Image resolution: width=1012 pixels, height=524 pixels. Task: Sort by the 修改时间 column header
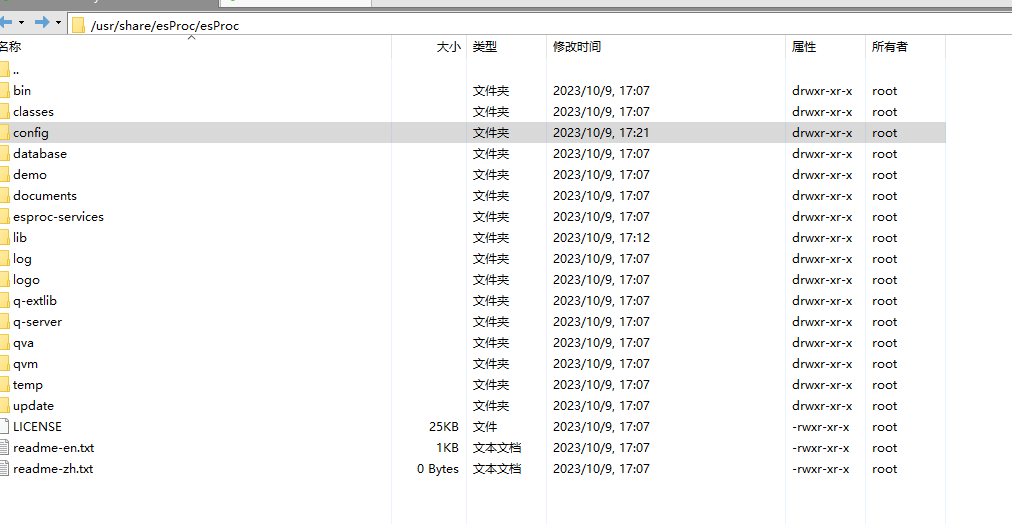tap(577, 46)
